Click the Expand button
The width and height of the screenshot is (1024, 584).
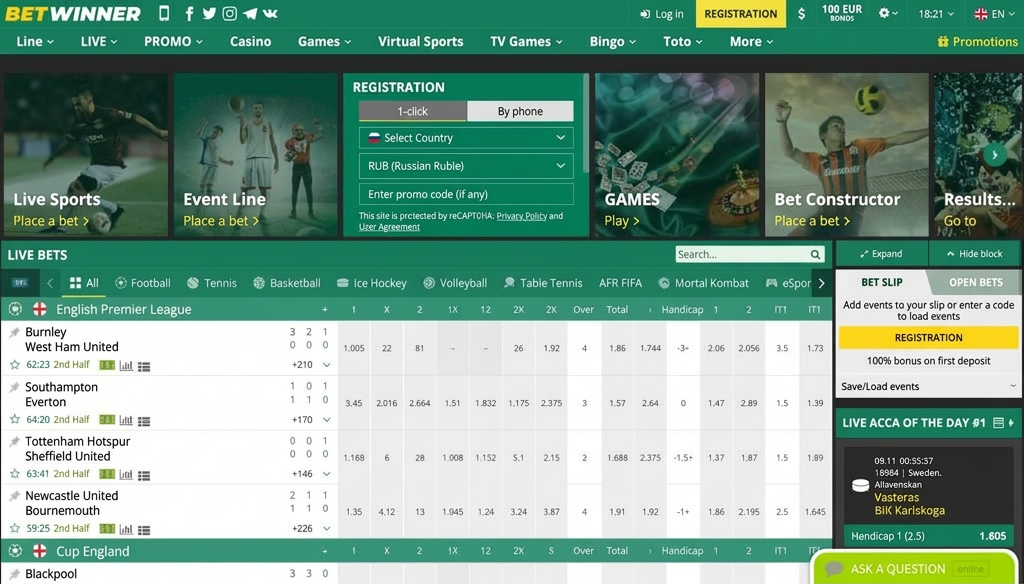[x=881, y=254]
